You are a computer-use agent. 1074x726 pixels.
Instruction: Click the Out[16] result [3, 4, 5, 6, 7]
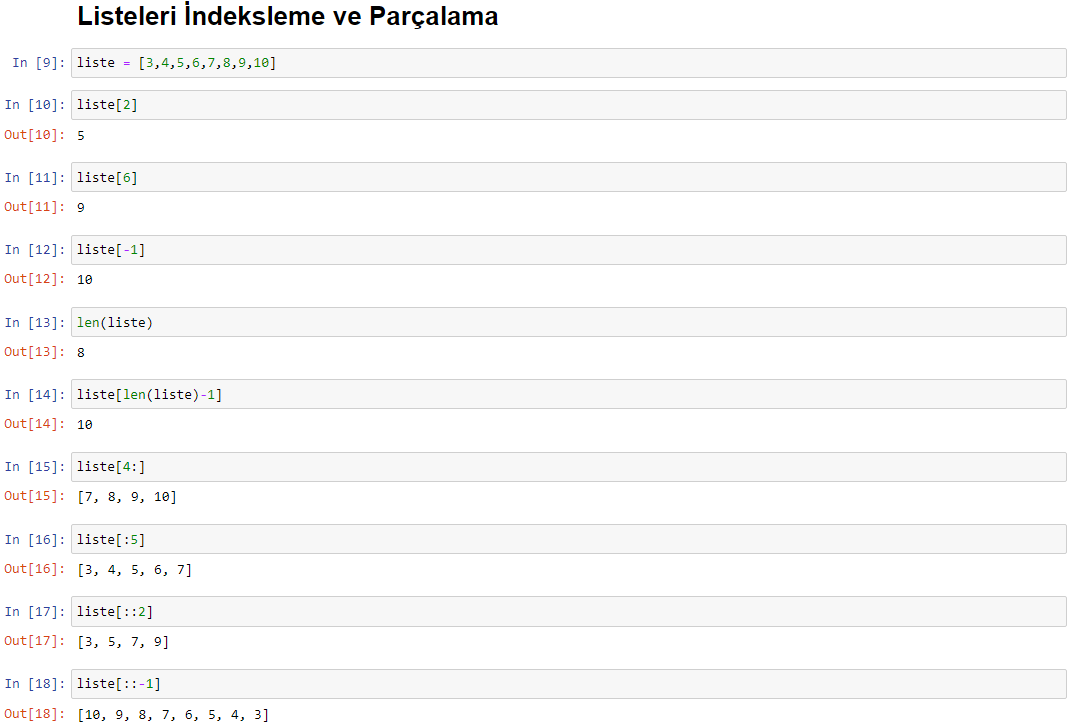click(134, 569)
